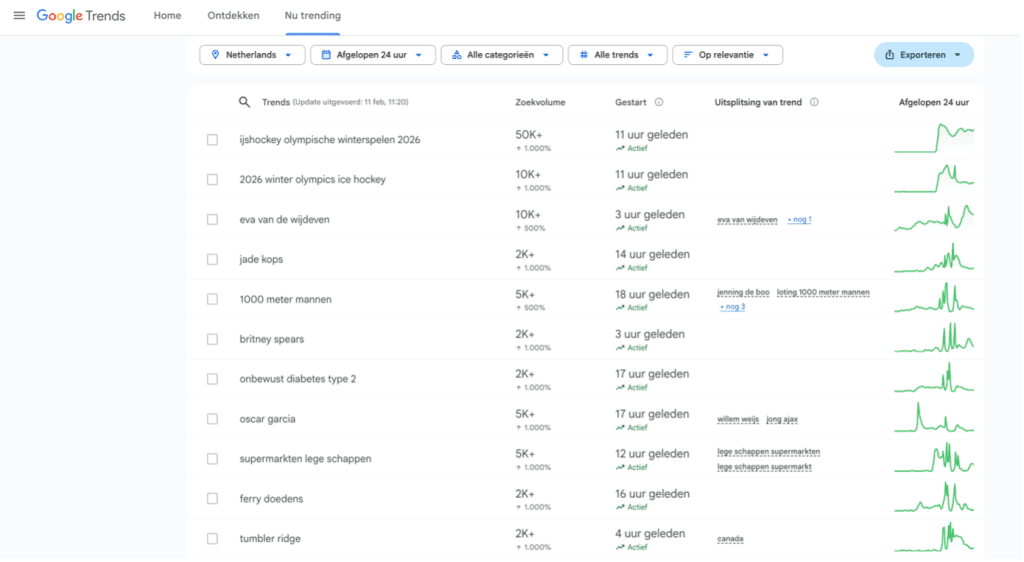Click the trend title jade kops
Viewport: 1024px width, 562px height.
pos(261,260)
